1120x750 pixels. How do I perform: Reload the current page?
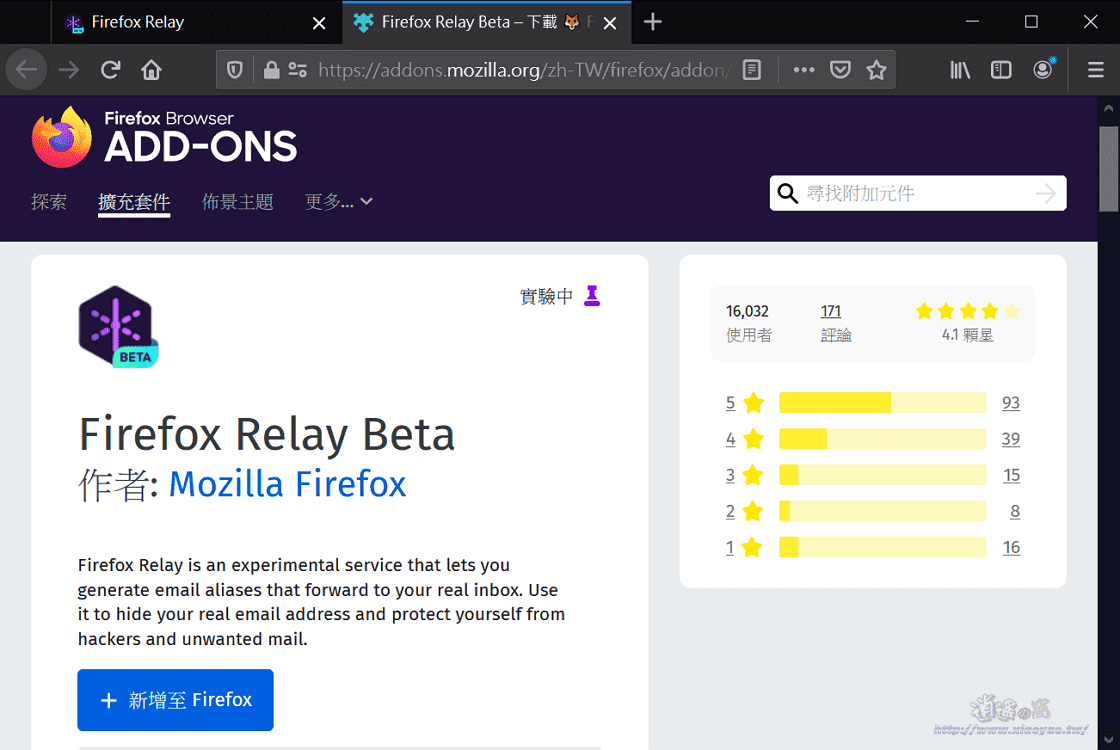(110, 70)
